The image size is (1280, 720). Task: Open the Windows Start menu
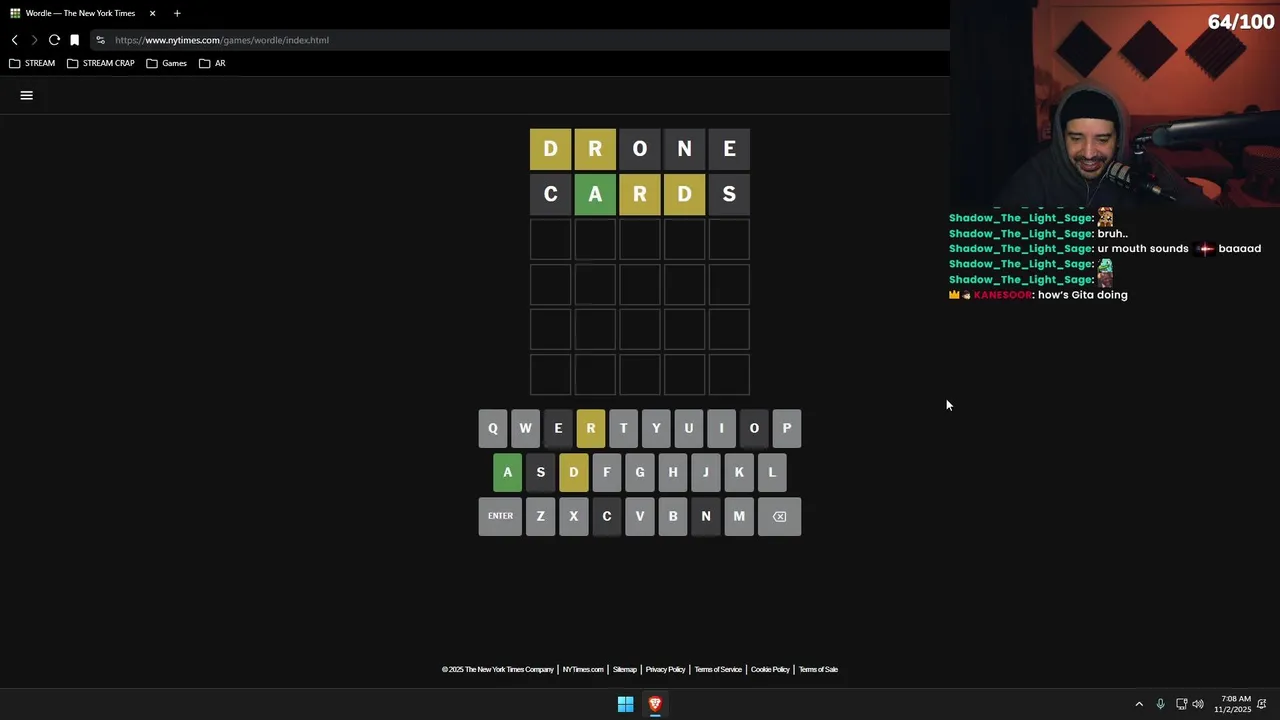[x=625, y=704]
